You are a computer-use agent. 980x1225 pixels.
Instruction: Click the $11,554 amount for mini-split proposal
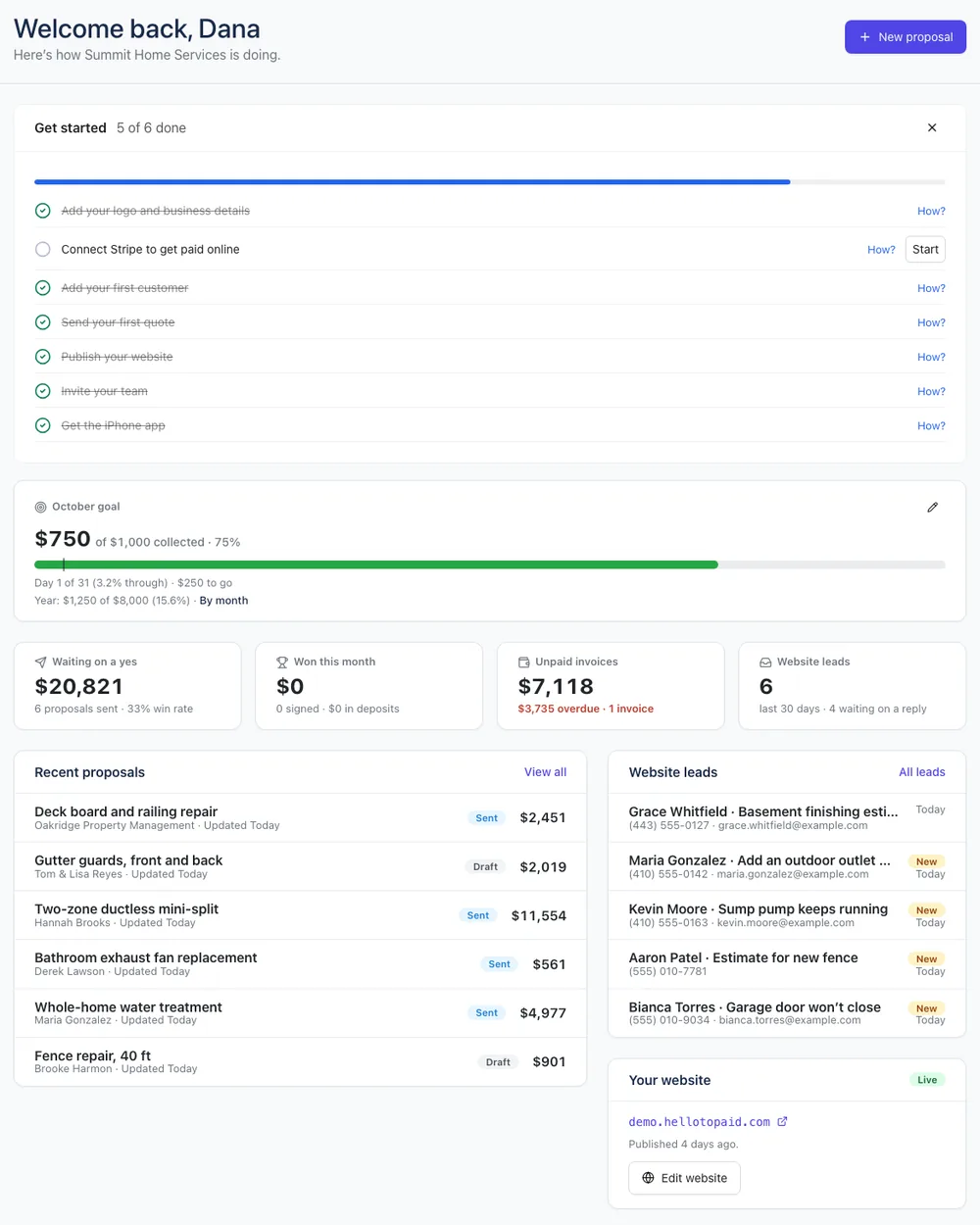pos(539,915)
